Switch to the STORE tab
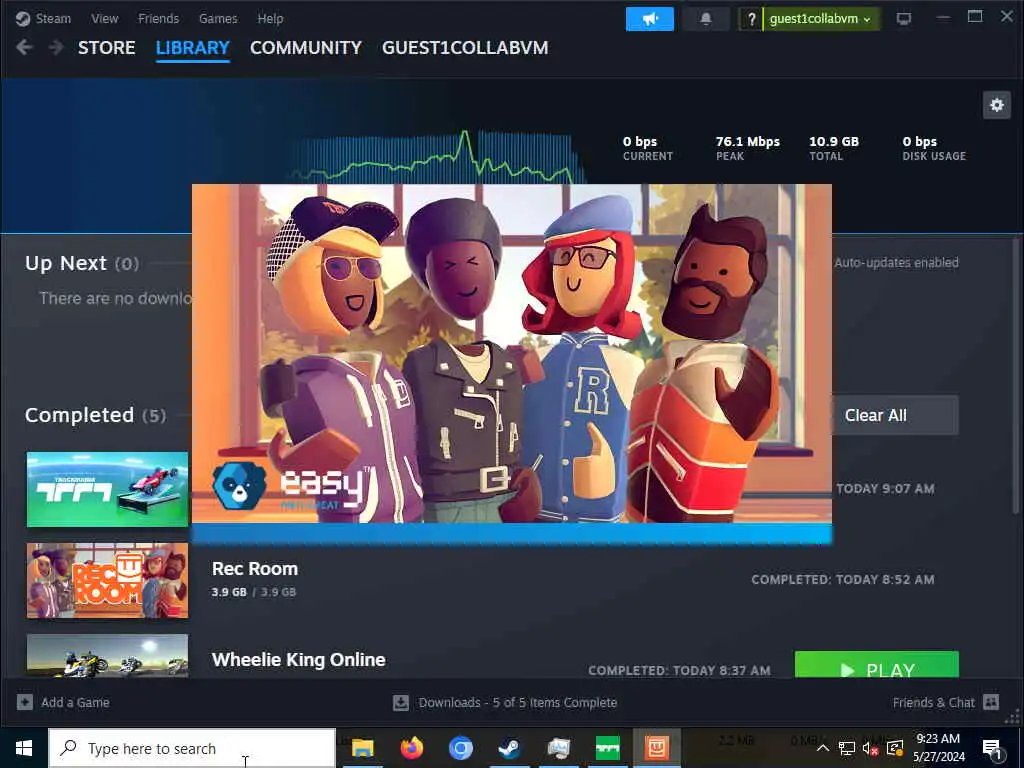Screen dimensions: 1024x768 pyautogui.click(x=106, y=48)
